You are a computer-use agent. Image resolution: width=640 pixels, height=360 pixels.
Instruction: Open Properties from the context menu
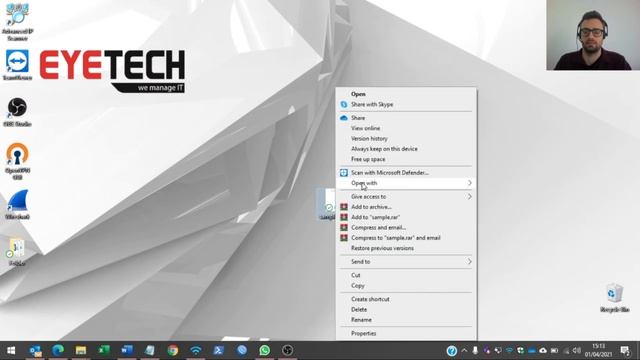coord(406,333)
